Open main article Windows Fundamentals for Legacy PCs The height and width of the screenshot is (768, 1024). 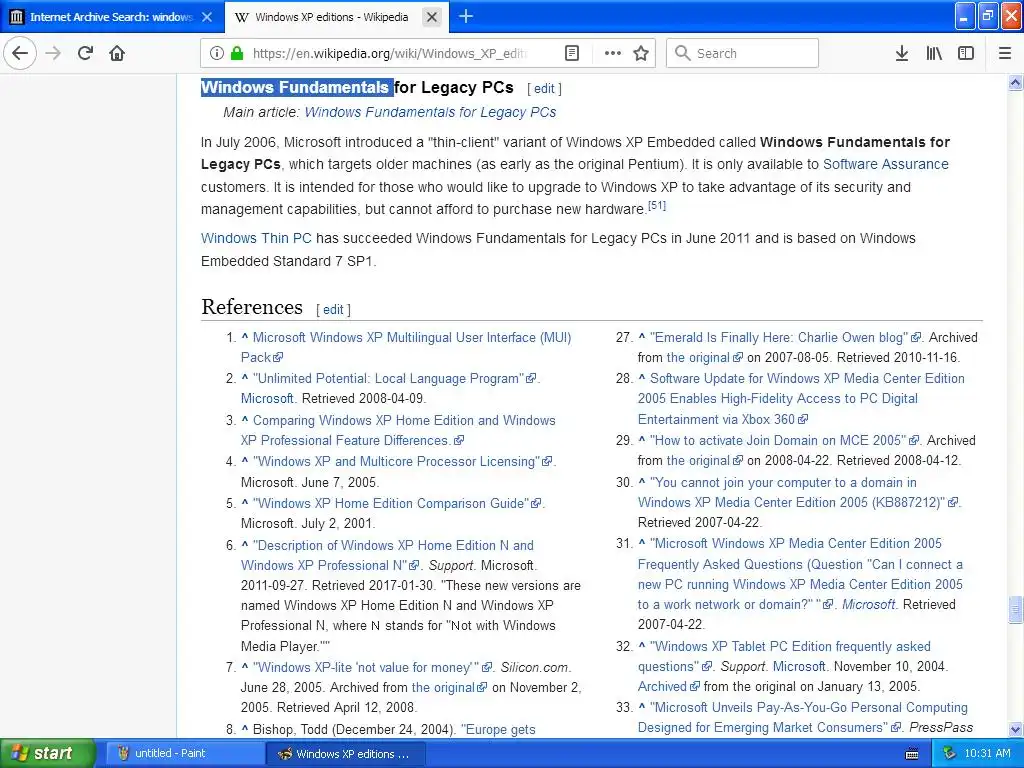(430, 112)
